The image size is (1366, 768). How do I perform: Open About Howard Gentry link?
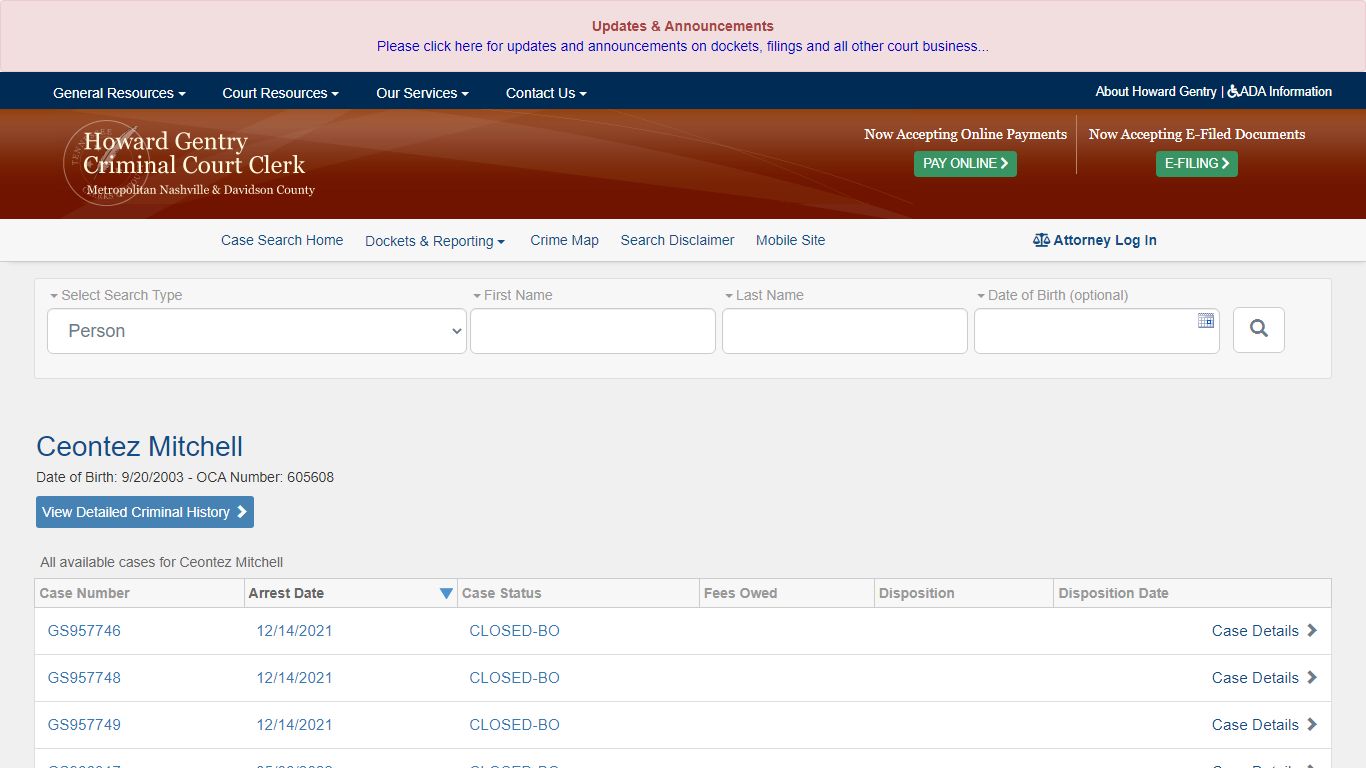(x=1156, y=91)
